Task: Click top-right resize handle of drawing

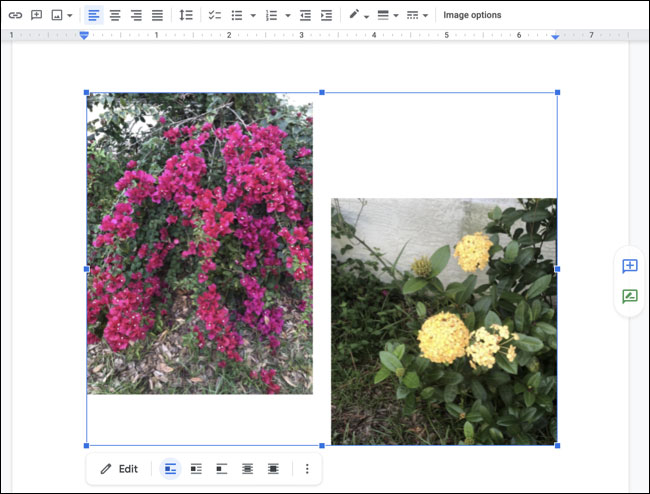Action: [x=558, y=92]
